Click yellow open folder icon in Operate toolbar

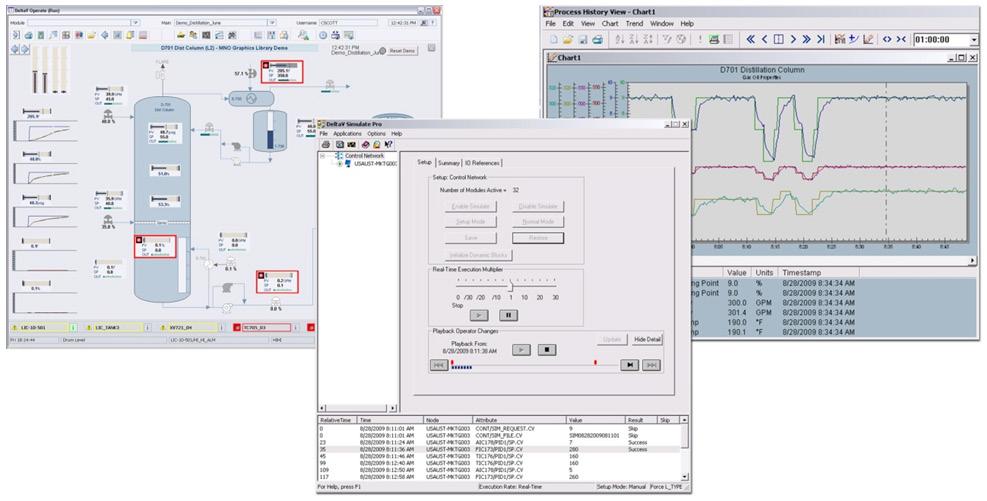(91, 35)
